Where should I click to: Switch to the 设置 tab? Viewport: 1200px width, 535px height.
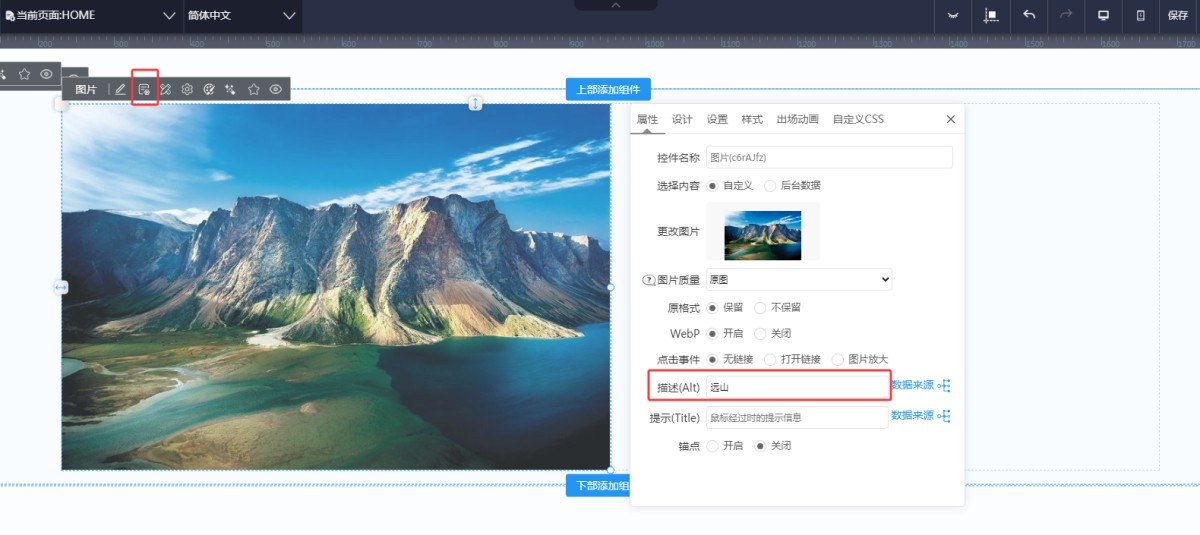(717, 119)
